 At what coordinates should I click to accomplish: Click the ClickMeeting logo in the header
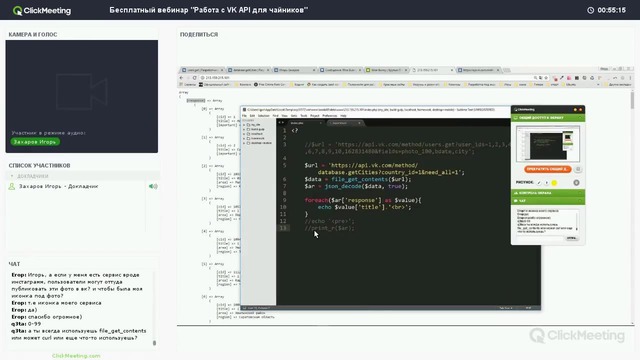42,10
